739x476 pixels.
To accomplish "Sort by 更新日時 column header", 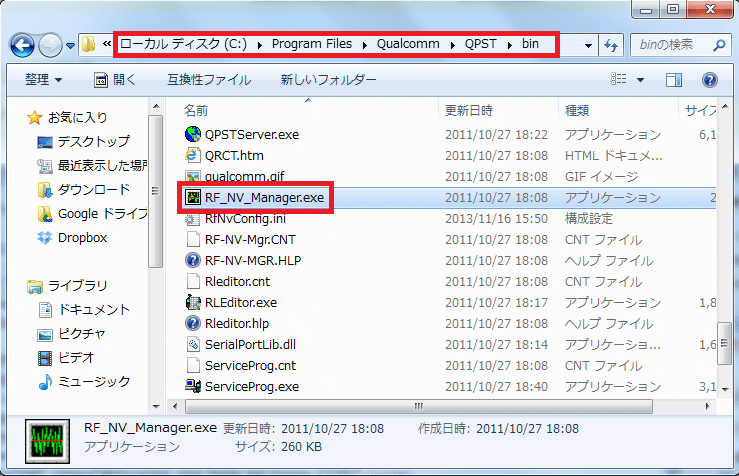I will (468, 111).
